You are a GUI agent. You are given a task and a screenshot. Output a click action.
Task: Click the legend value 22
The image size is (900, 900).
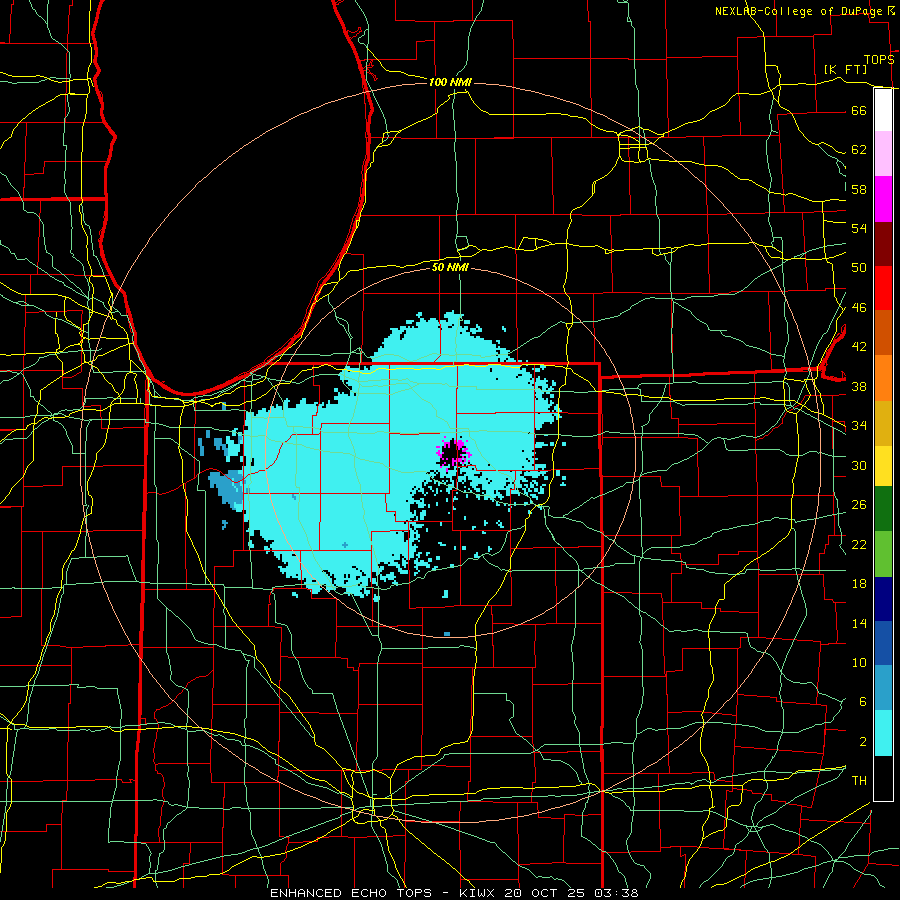(x=859, y=544)
